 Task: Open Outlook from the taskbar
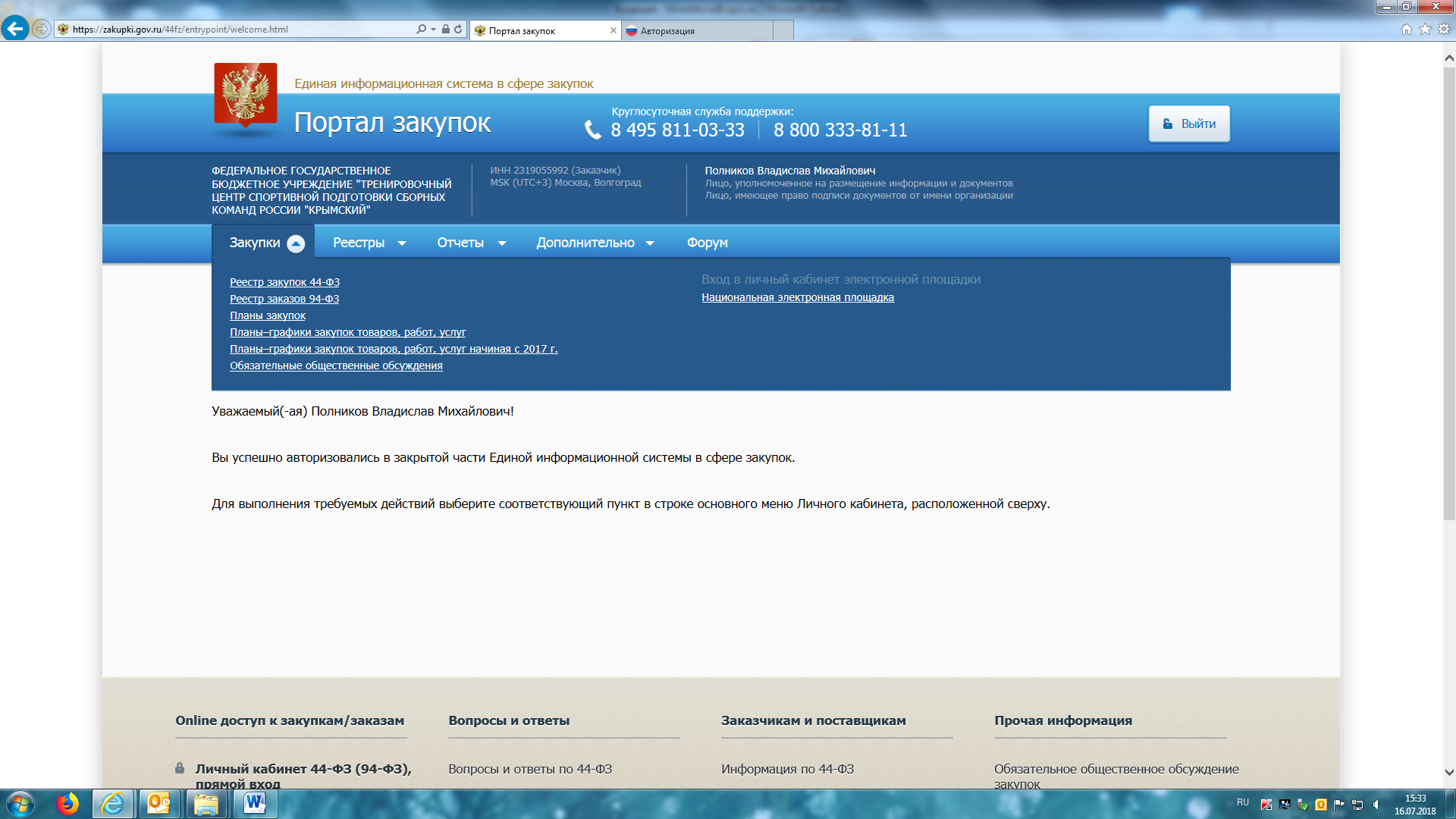pos(158,803)
